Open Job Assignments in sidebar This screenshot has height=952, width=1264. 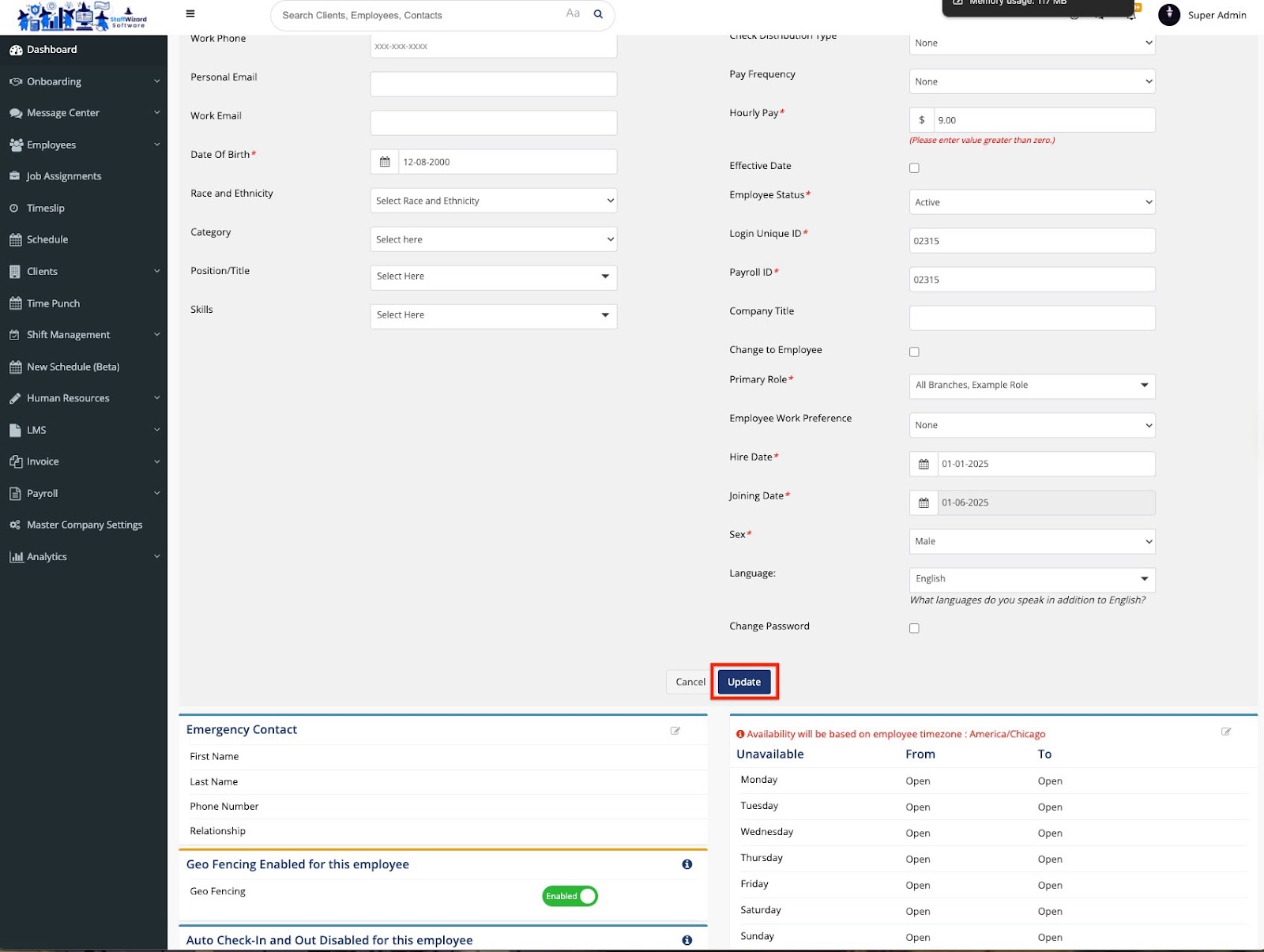pos(64,176)
